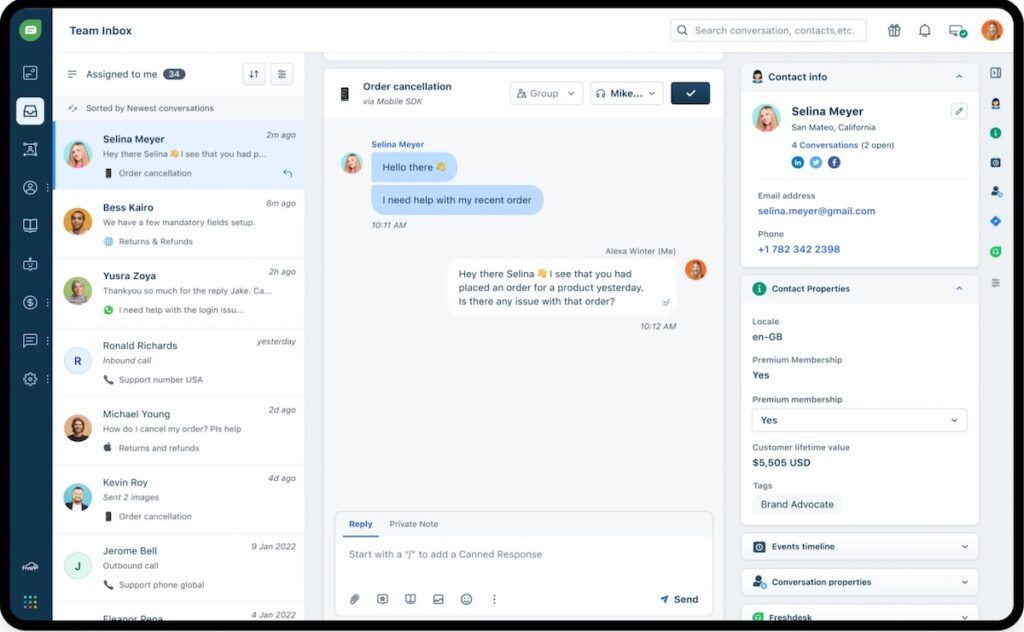Viewport: 1024px width, 632px height.
Task: Mark the Order cancellation conversation as resolved
Action: coord(689,91)
